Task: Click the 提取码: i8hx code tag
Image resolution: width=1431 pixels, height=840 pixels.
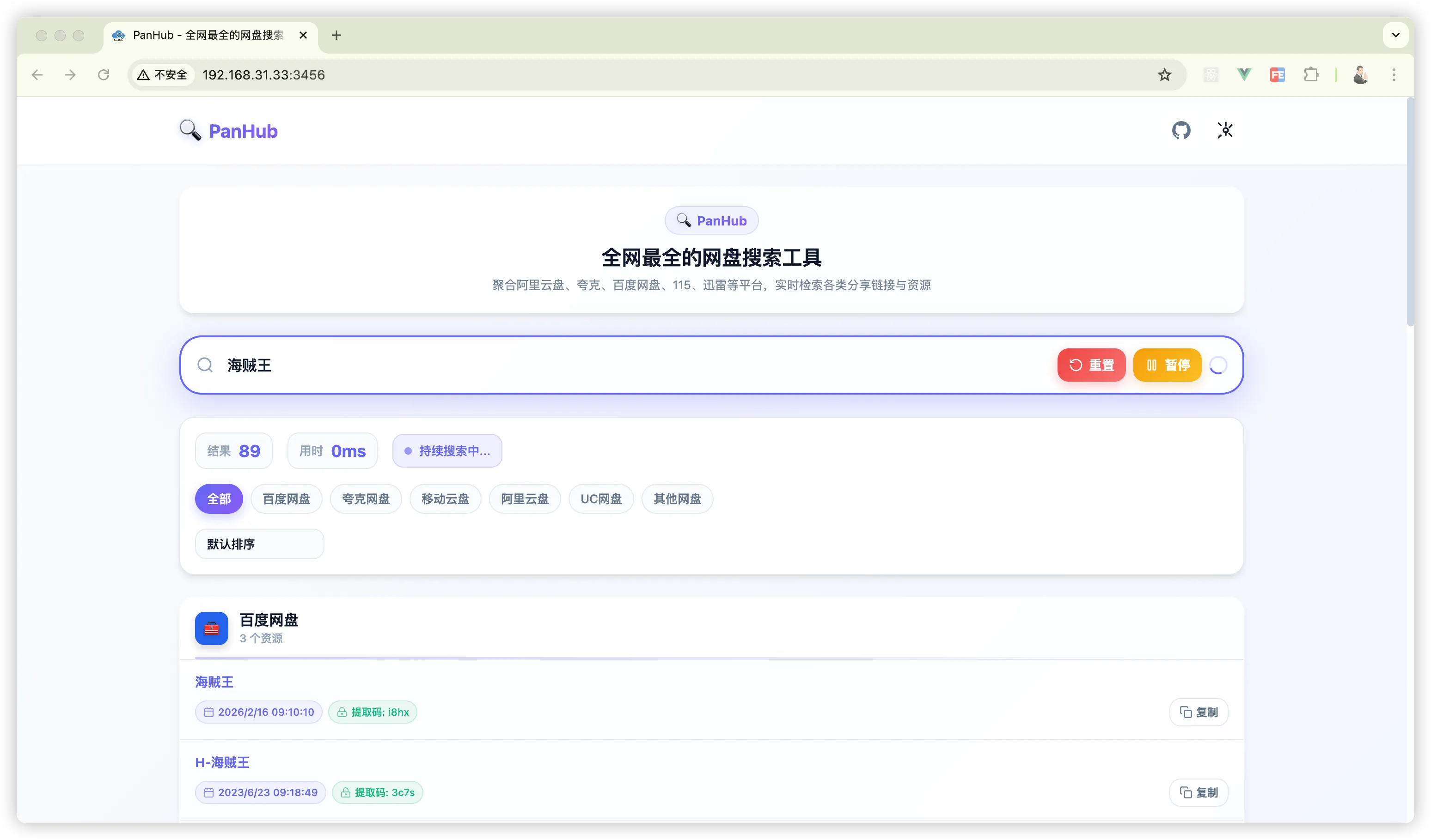Action: [x=373, y=712]
